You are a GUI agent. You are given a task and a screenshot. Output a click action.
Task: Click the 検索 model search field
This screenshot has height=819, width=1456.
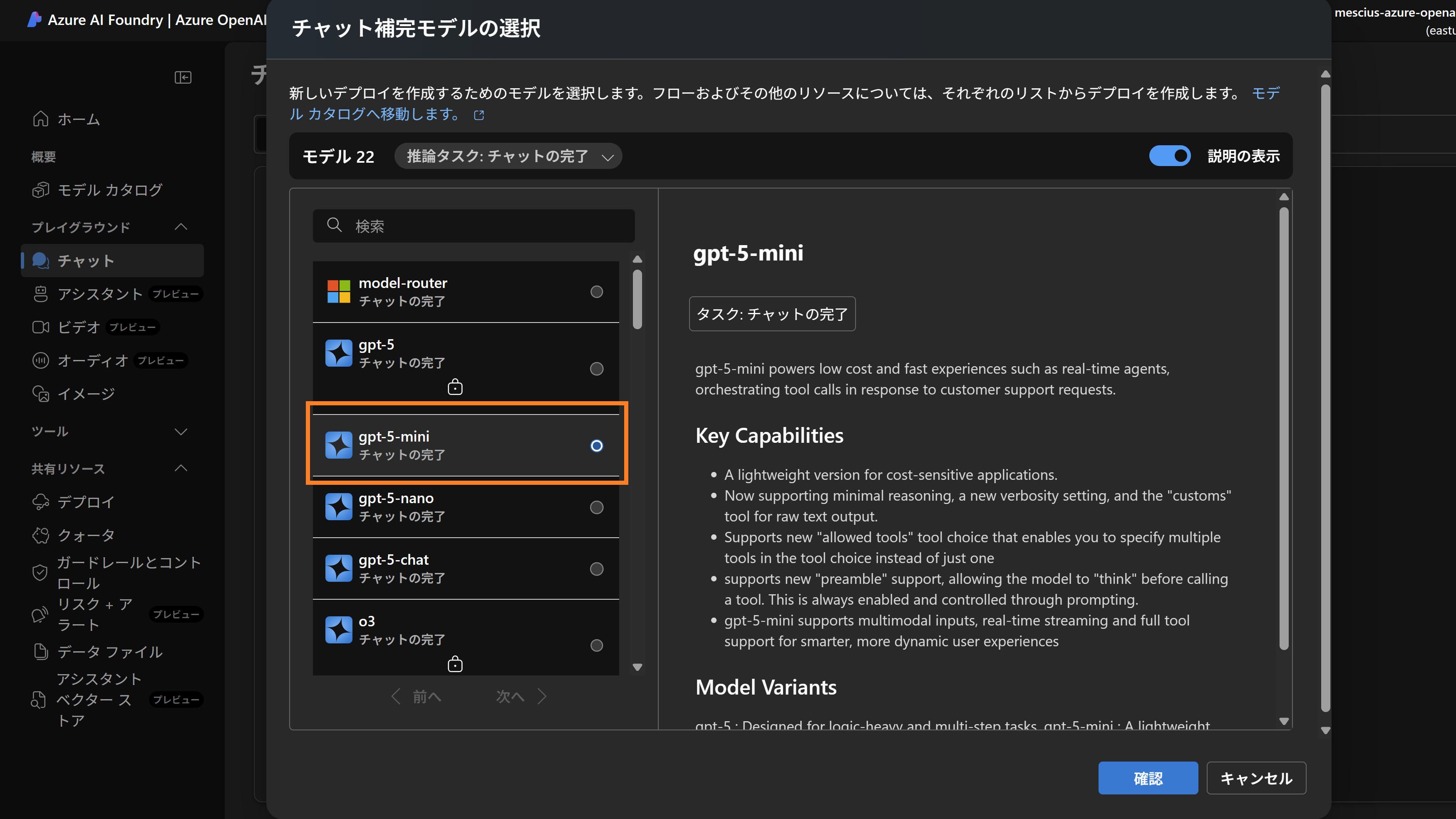click(474, 226)
